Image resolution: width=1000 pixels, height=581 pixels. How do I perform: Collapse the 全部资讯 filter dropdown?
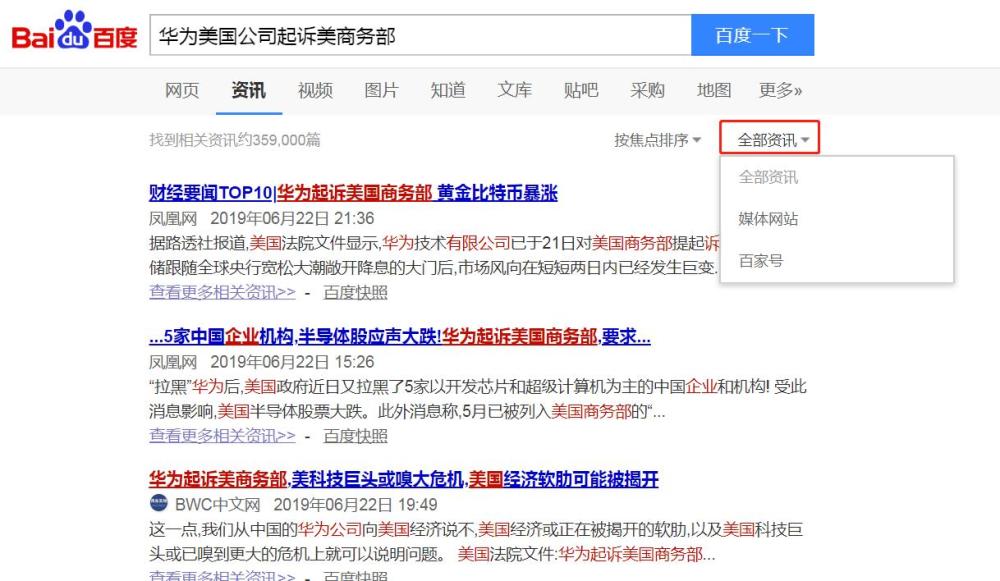(x=770, y=138)
